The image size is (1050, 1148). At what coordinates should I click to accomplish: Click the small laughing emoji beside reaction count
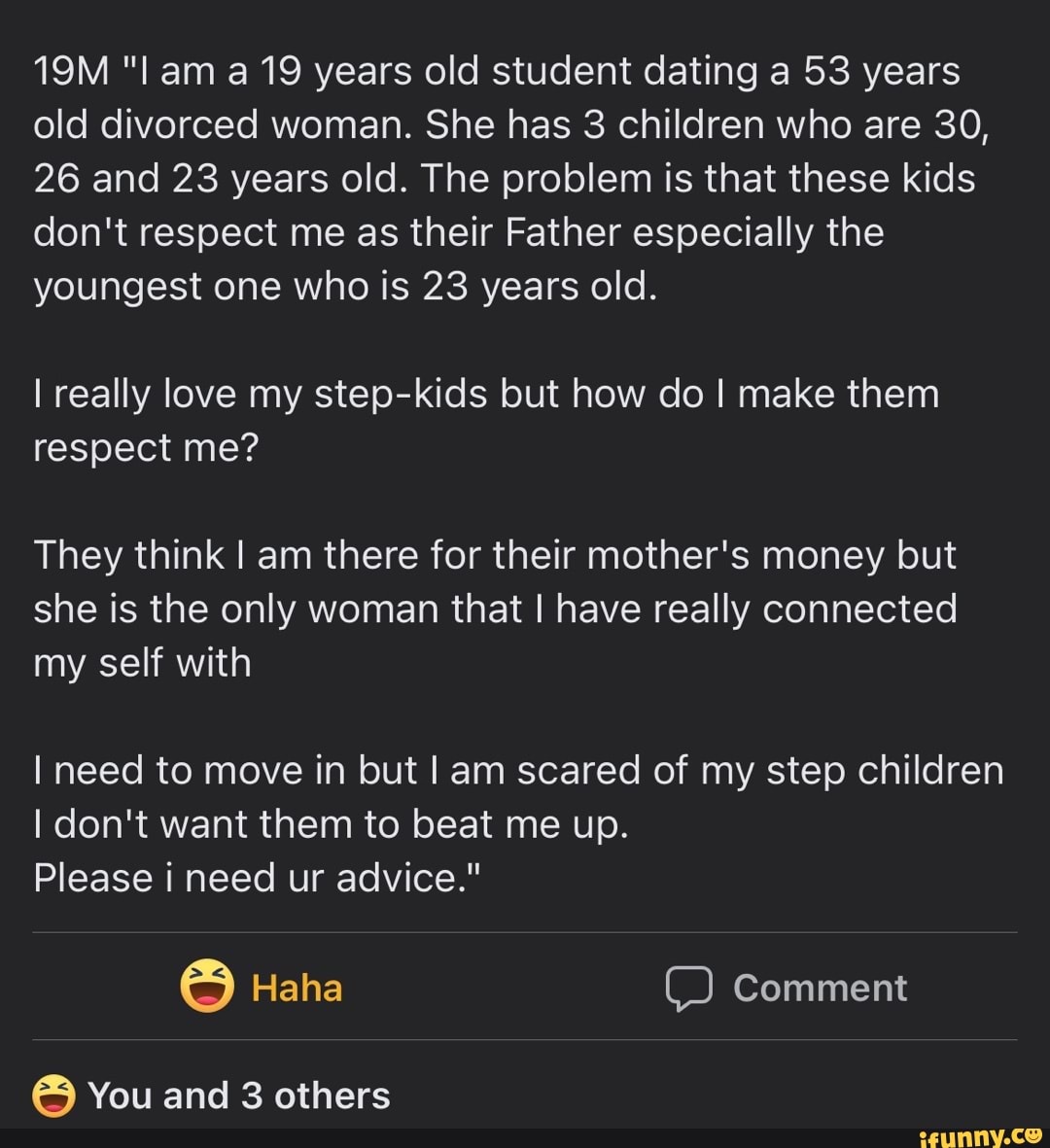point(52,1096)
